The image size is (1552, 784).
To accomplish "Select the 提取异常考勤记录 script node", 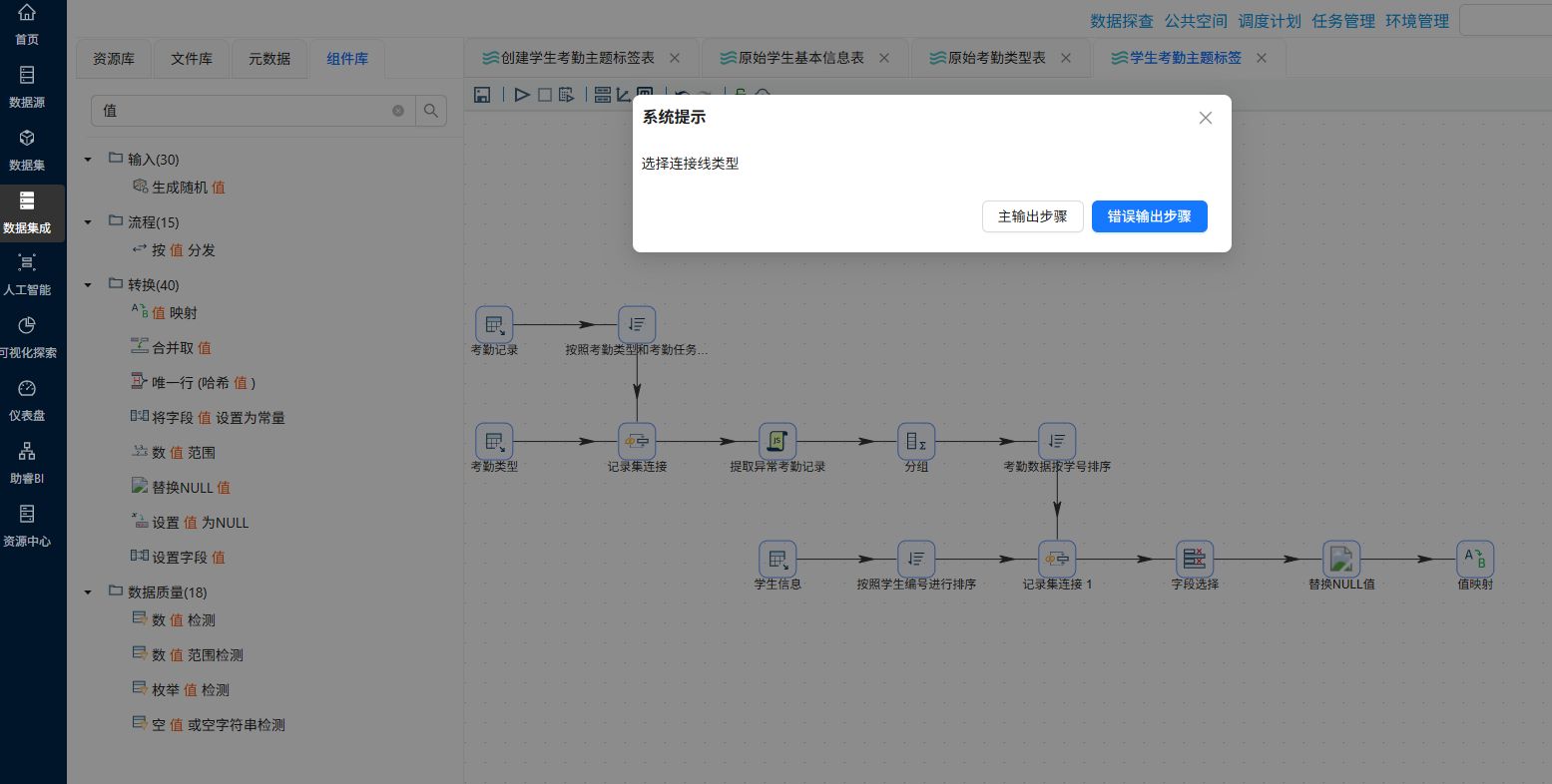I will click(x=777, y=441).
